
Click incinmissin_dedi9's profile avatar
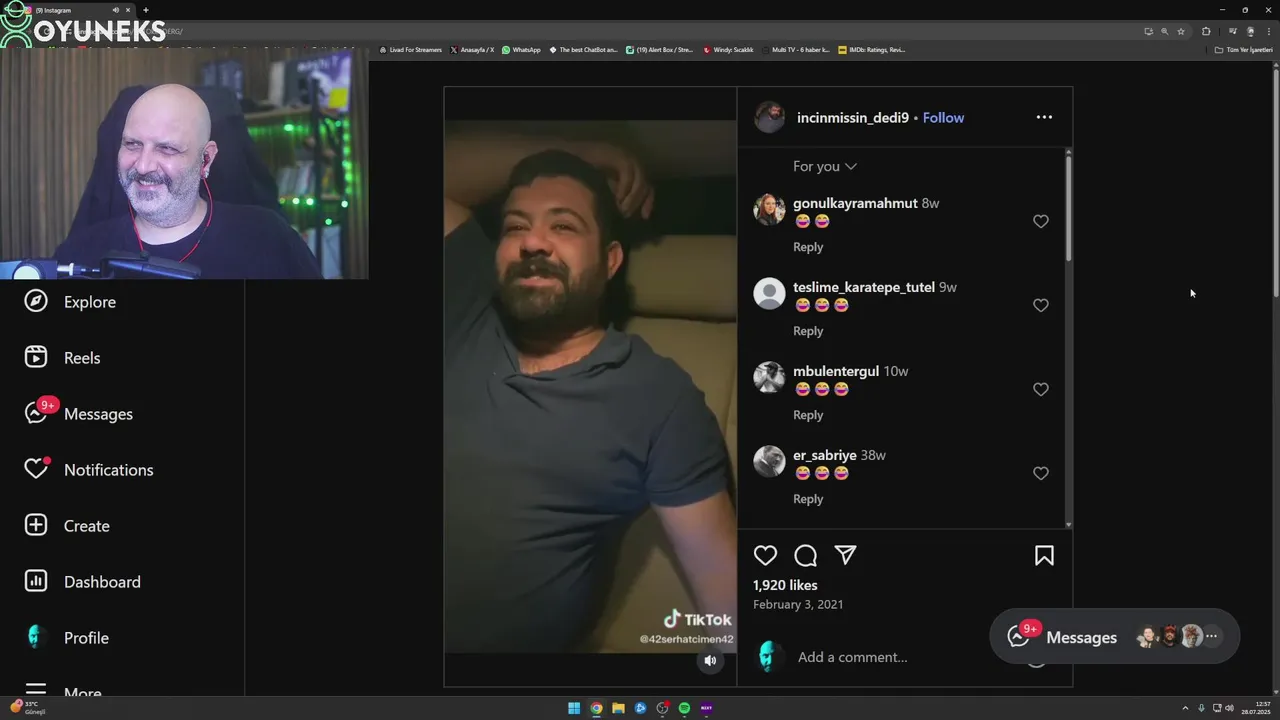tap(769, 117)
